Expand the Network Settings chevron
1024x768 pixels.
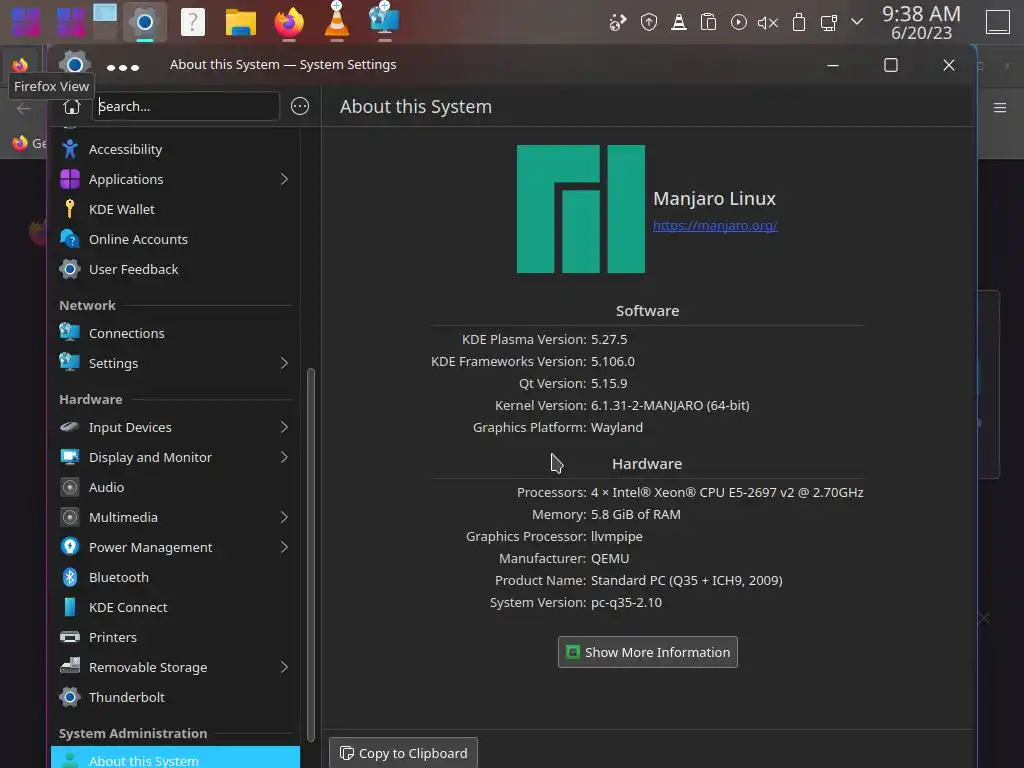click(x=284, y=364)
